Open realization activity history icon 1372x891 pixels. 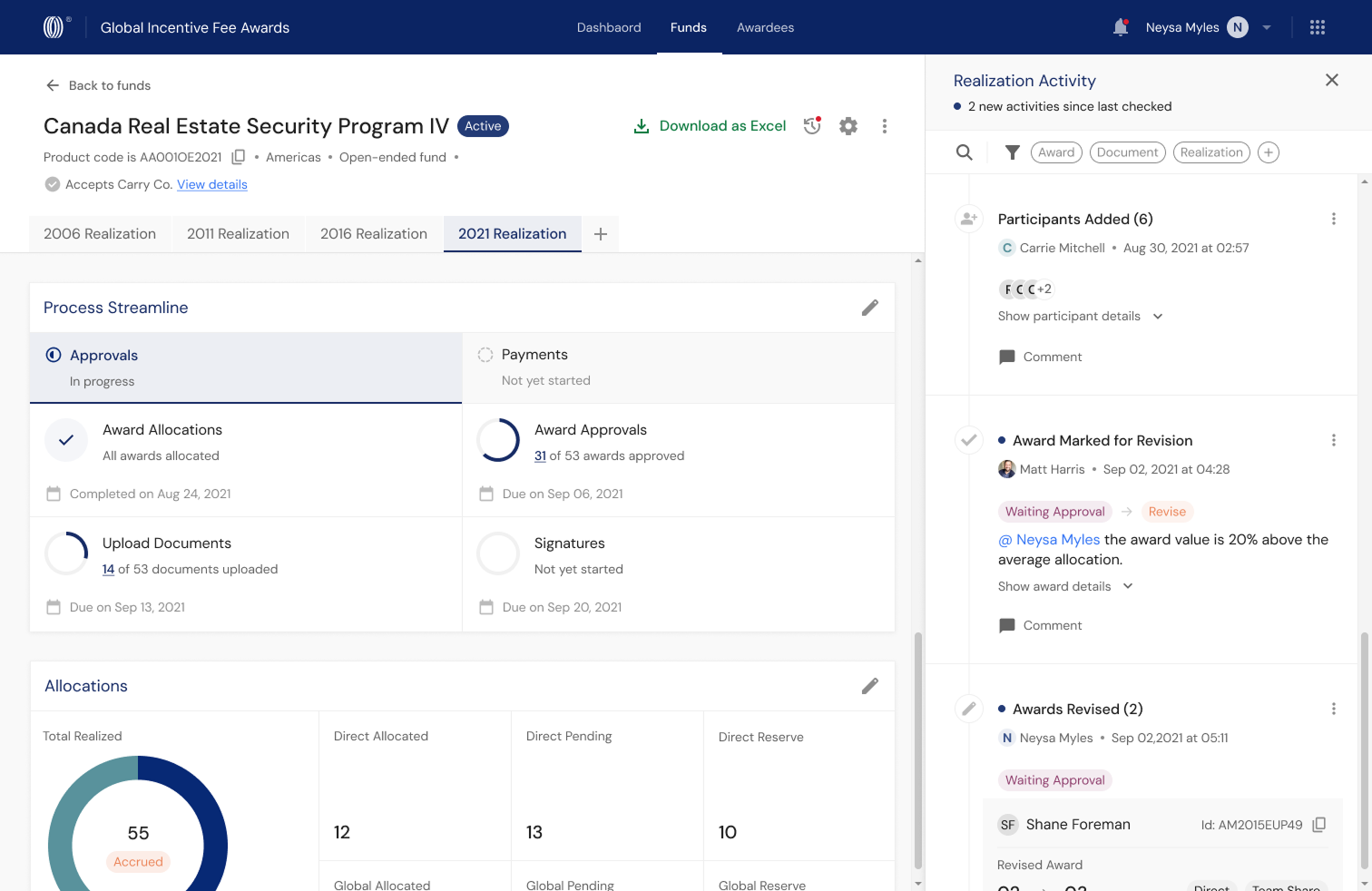coord(812,126)
